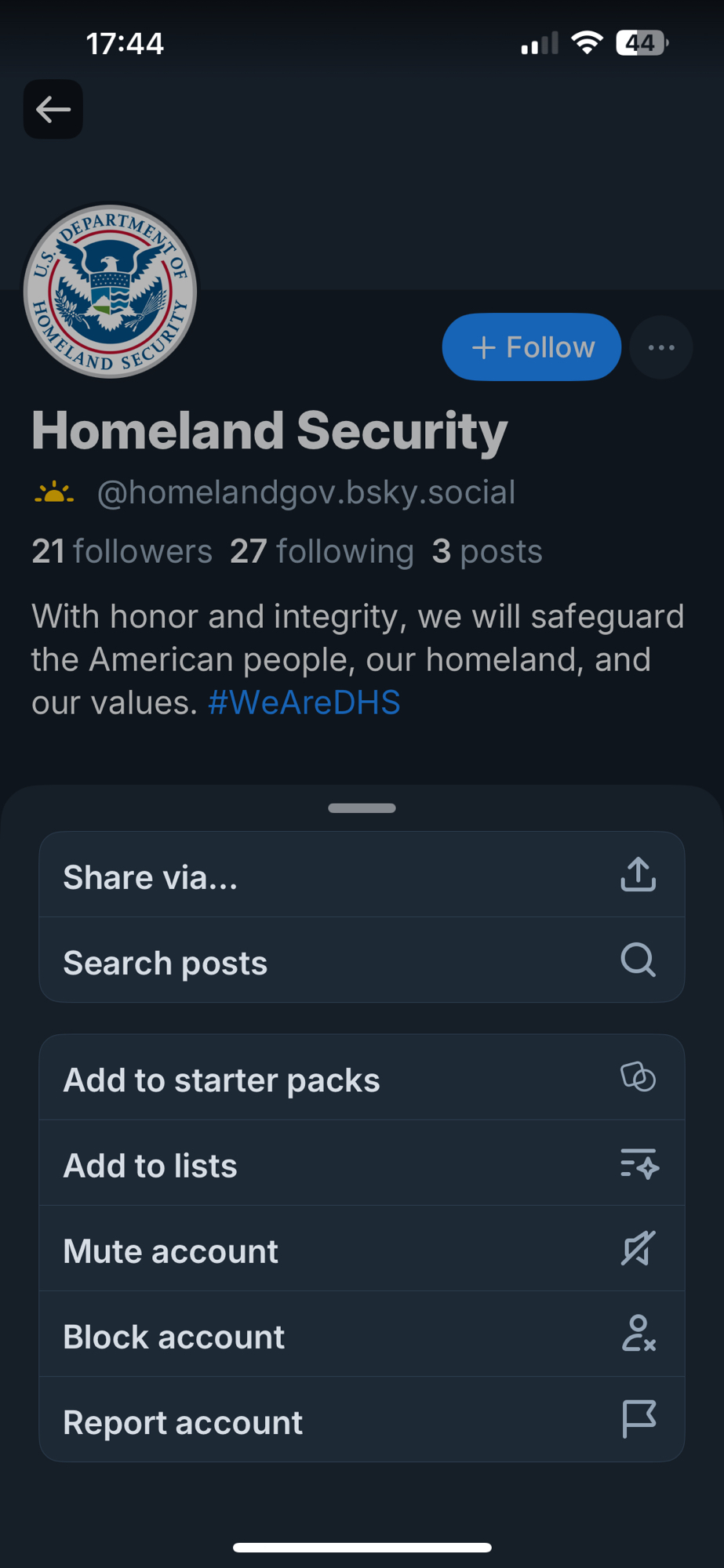Choose Search posts from the menu
This screenshot has height=1568, width=724.
point(166,963)
